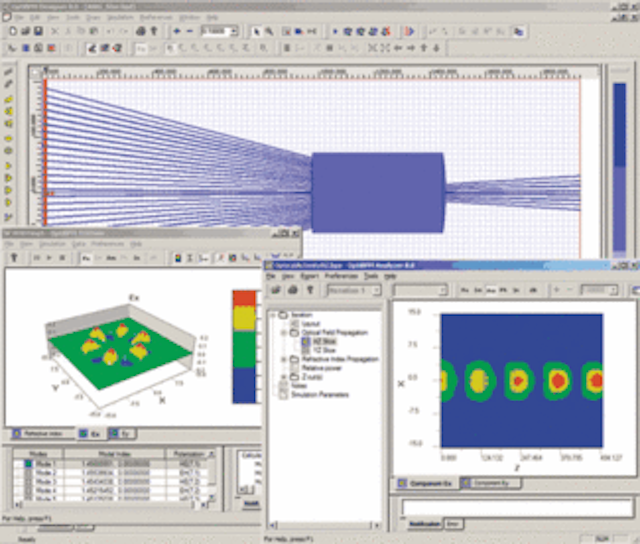Click the plus zoom icon in Analyzer toolbar
Image resolution: width=640 pixels, height=544 pixels.
click(556, 290)
